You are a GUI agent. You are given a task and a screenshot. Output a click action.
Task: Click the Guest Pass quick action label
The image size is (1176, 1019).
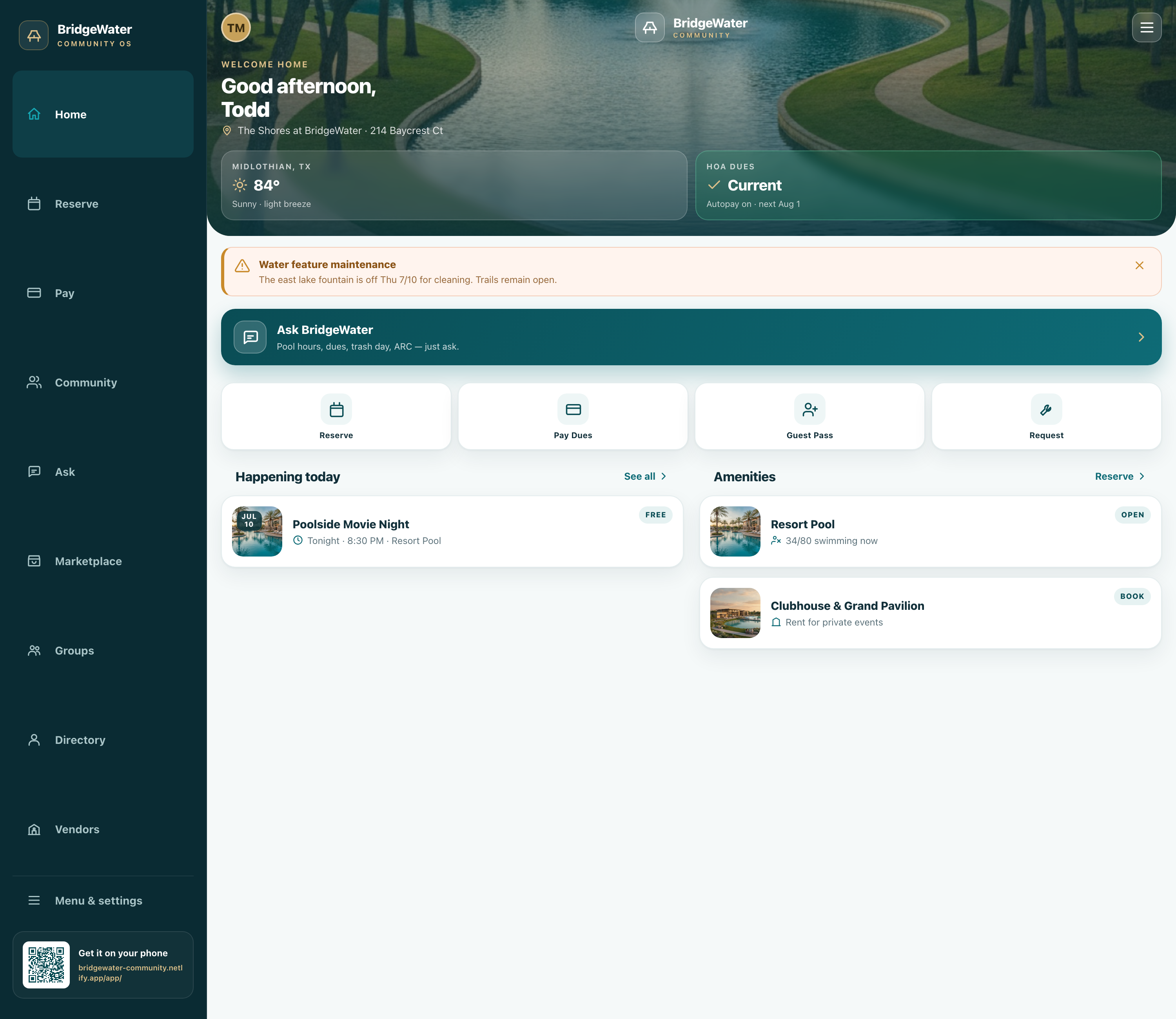tap(810, 435)
